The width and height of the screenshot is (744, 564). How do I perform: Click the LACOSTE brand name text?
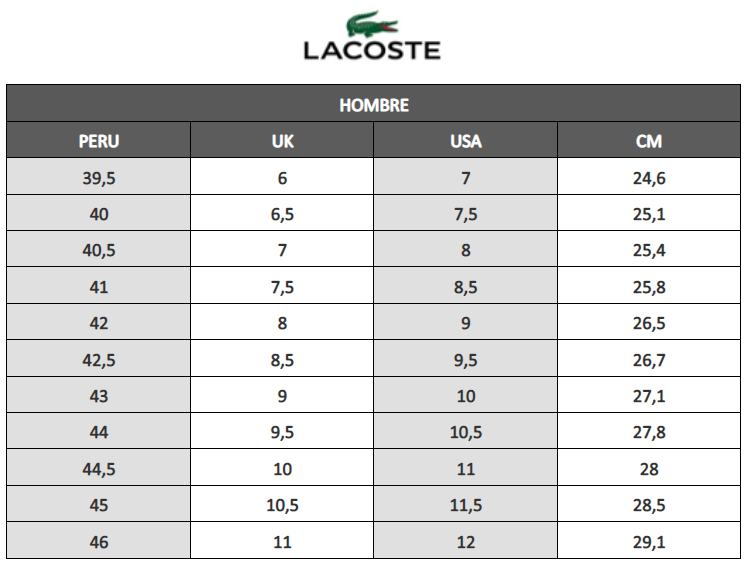click(372, 50)
